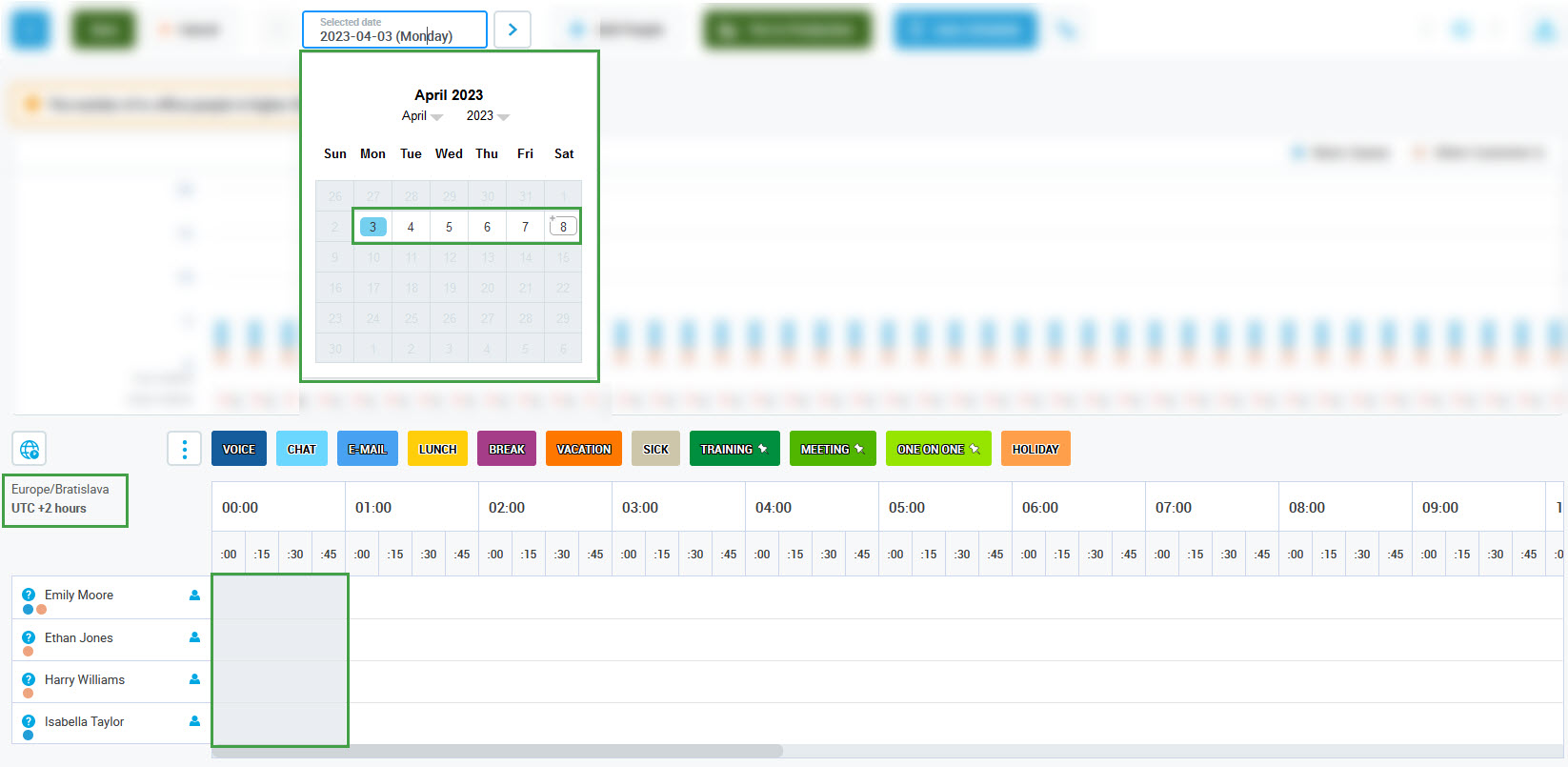
Task: Click Isabella Taylor's person icon
Action: click(194, 721)
